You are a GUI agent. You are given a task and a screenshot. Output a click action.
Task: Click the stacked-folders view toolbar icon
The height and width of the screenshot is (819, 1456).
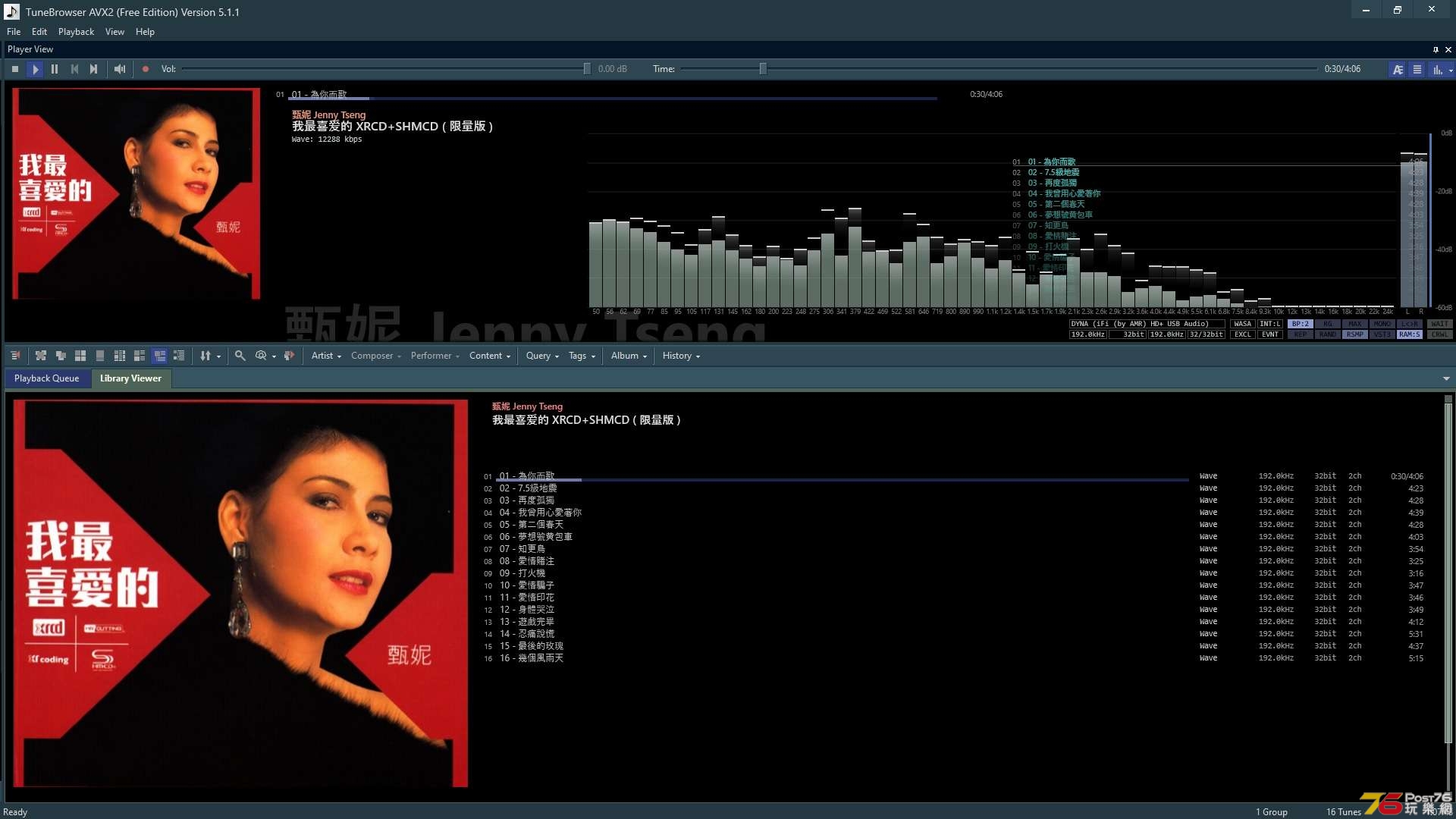coord(61,356)
